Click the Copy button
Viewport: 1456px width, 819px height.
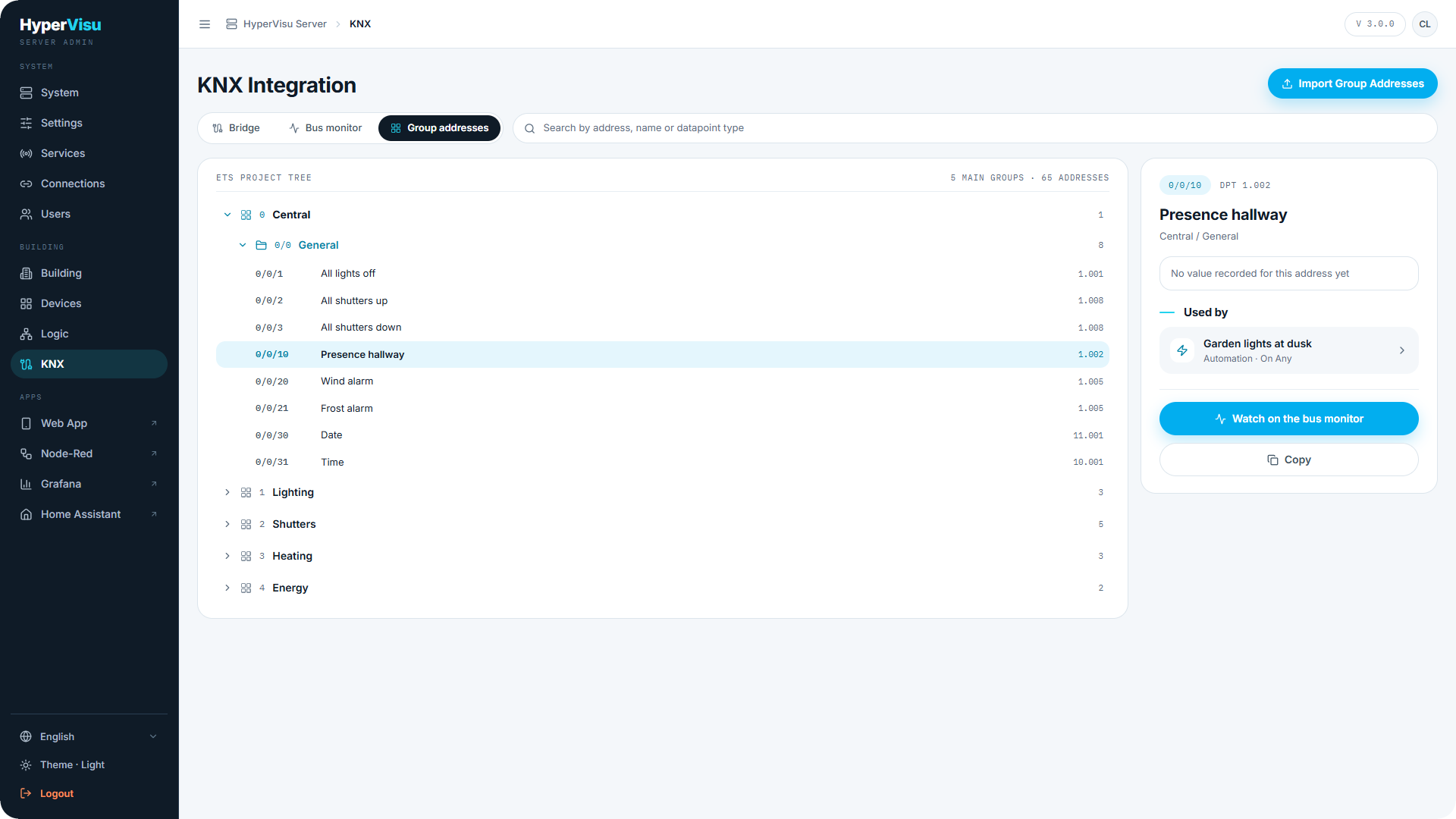pos(1288,460)
